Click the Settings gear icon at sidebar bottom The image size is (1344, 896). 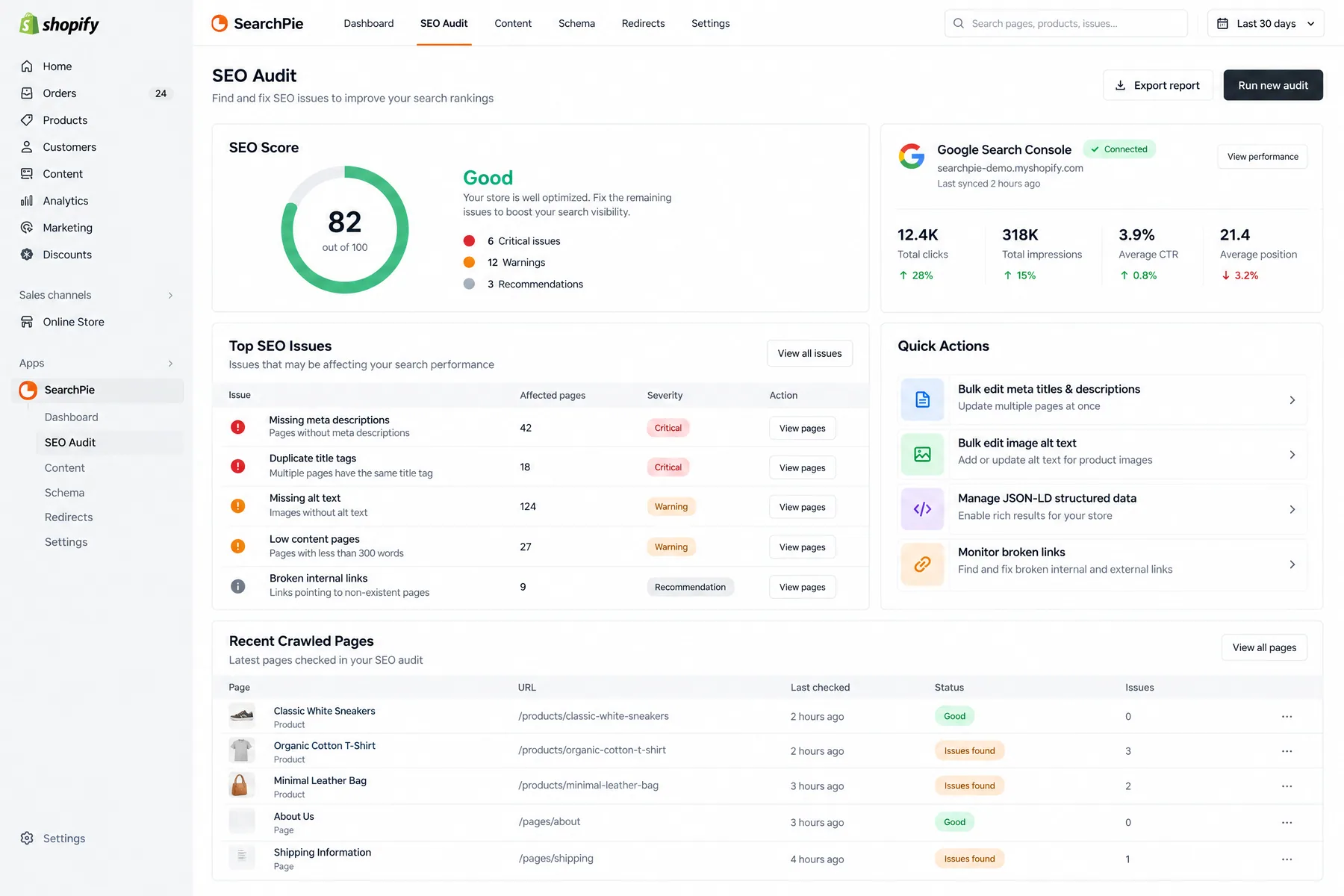point(27,839)
